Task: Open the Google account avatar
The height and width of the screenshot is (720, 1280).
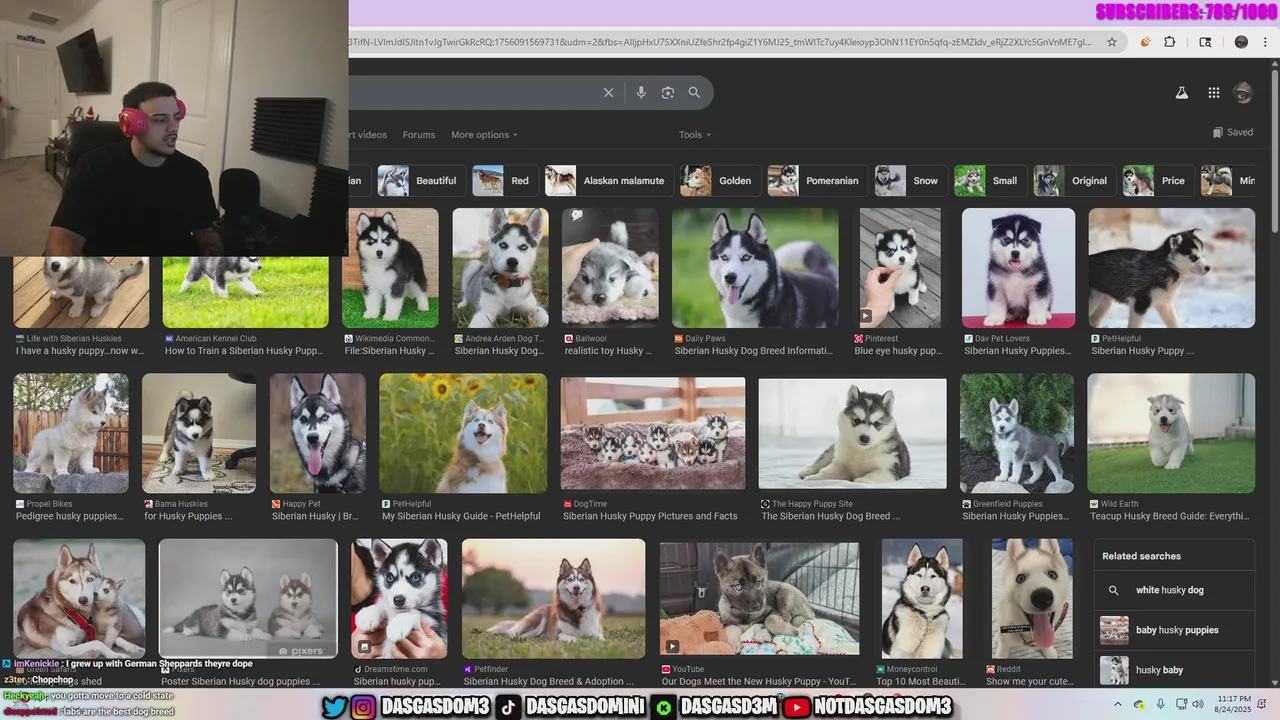Action: point(1243,93)
